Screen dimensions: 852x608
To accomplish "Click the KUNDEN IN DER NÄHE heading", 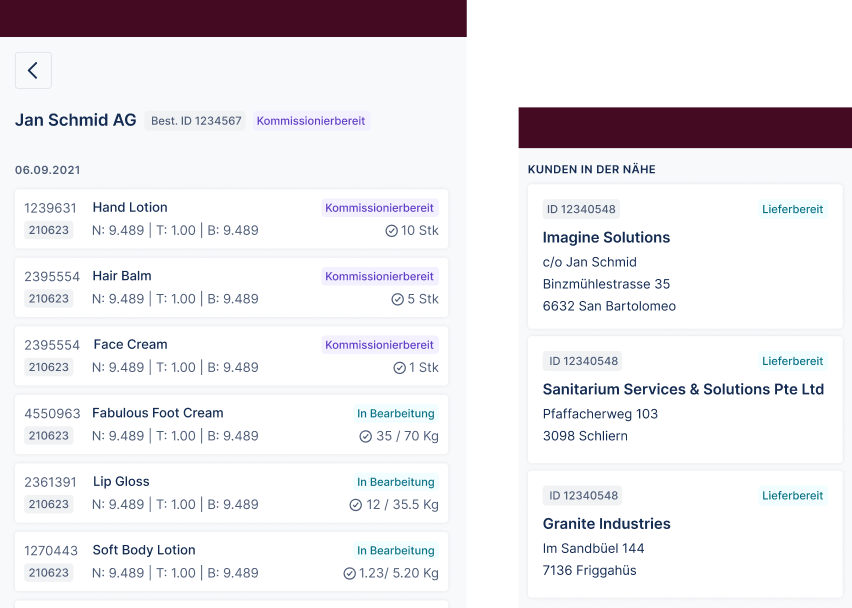I will coord(592,169).
